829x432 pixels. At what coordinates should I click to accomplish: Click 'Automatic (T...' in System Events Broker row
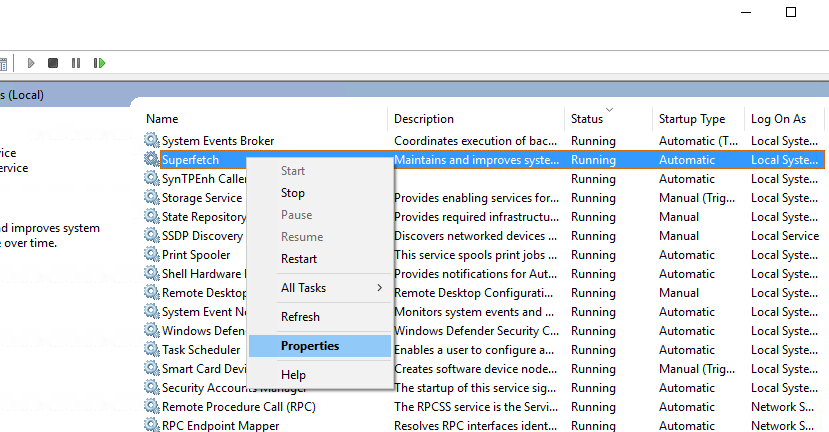point(698,141)
